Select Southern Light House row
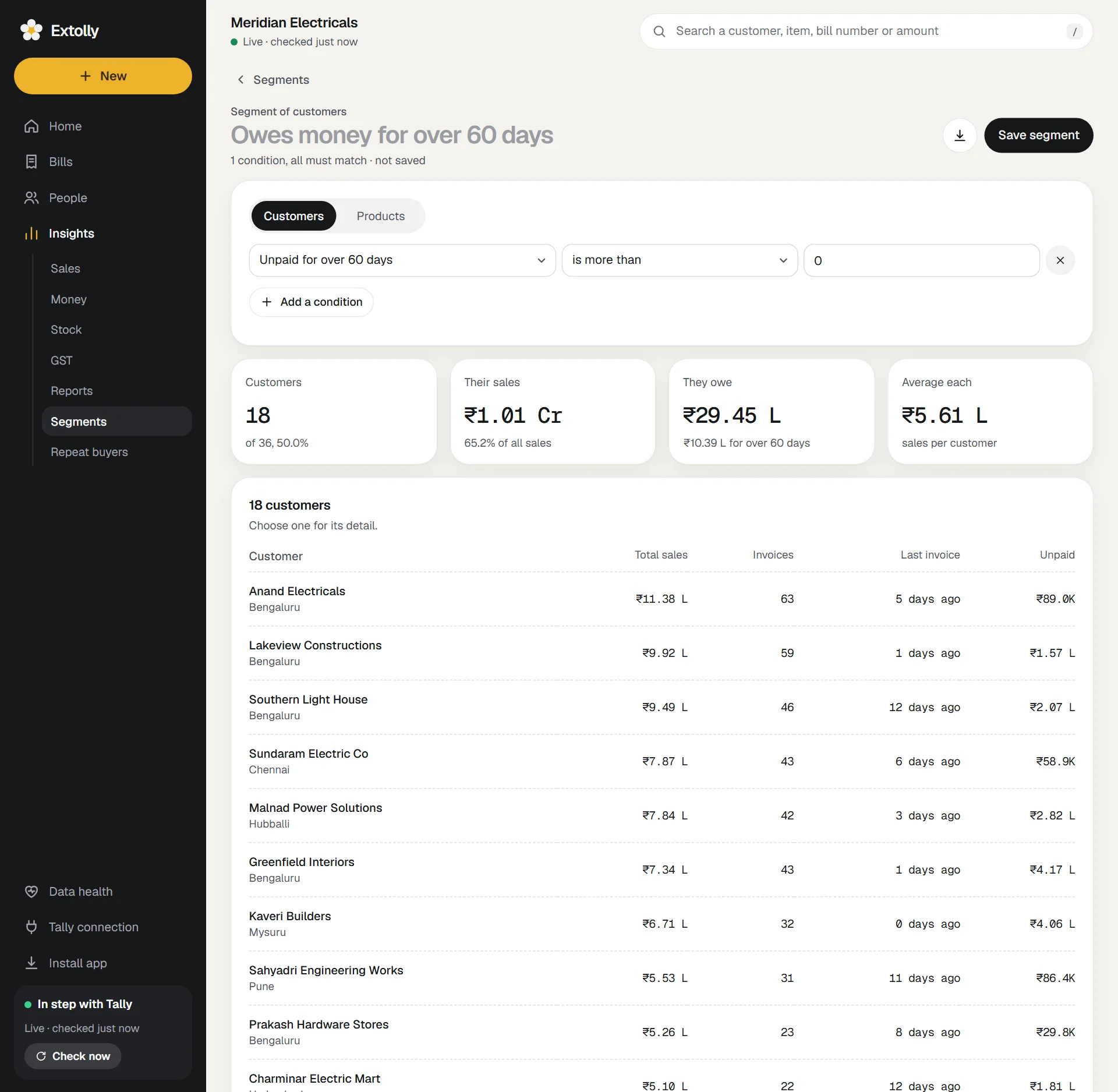 661,708
